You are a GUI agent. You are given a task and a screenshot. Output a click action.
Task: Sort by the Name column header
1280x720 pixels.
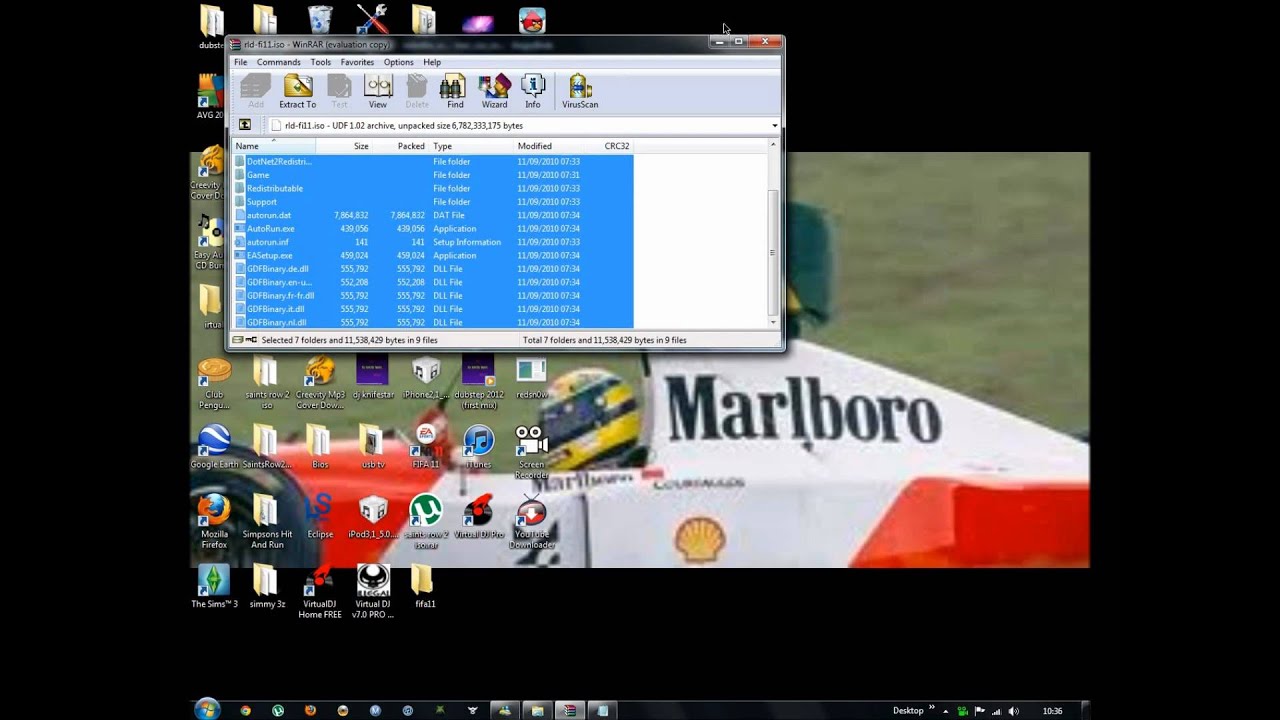[x=274, y=146]
